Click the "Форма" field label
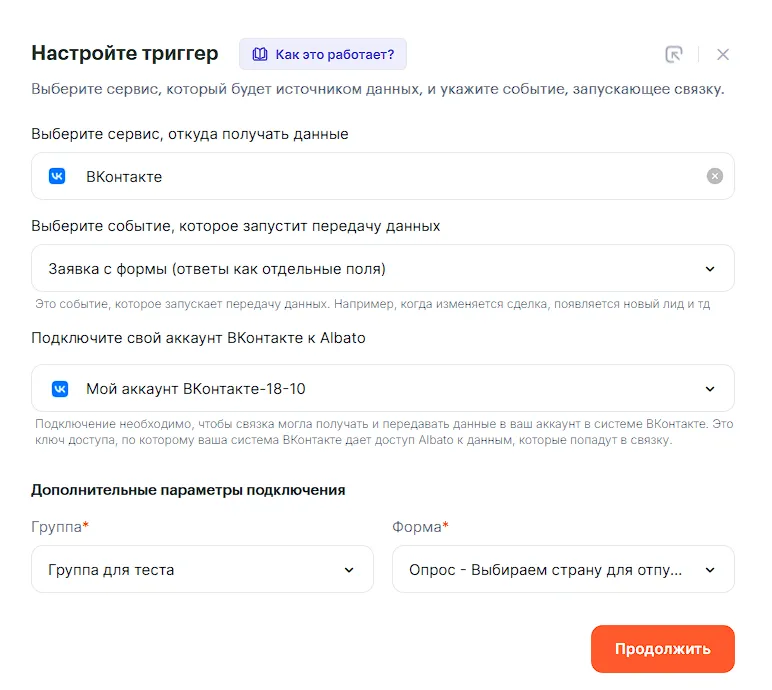 (x=416, y=526)
